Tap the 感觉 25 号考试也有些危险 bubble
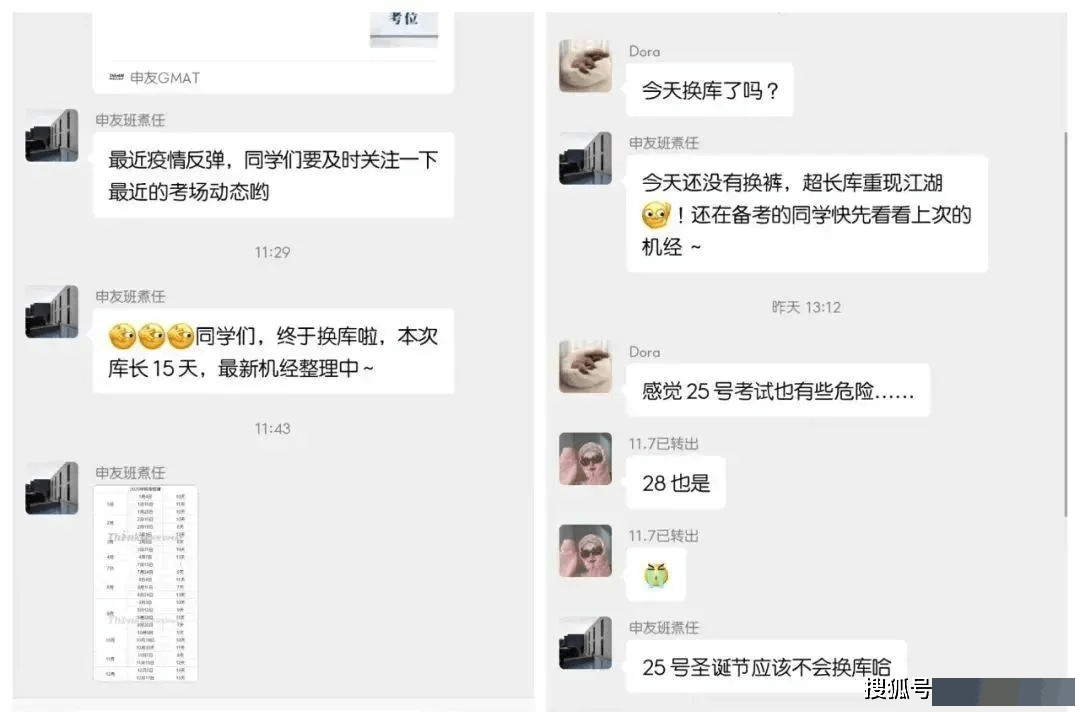 (x=778, y=390)
